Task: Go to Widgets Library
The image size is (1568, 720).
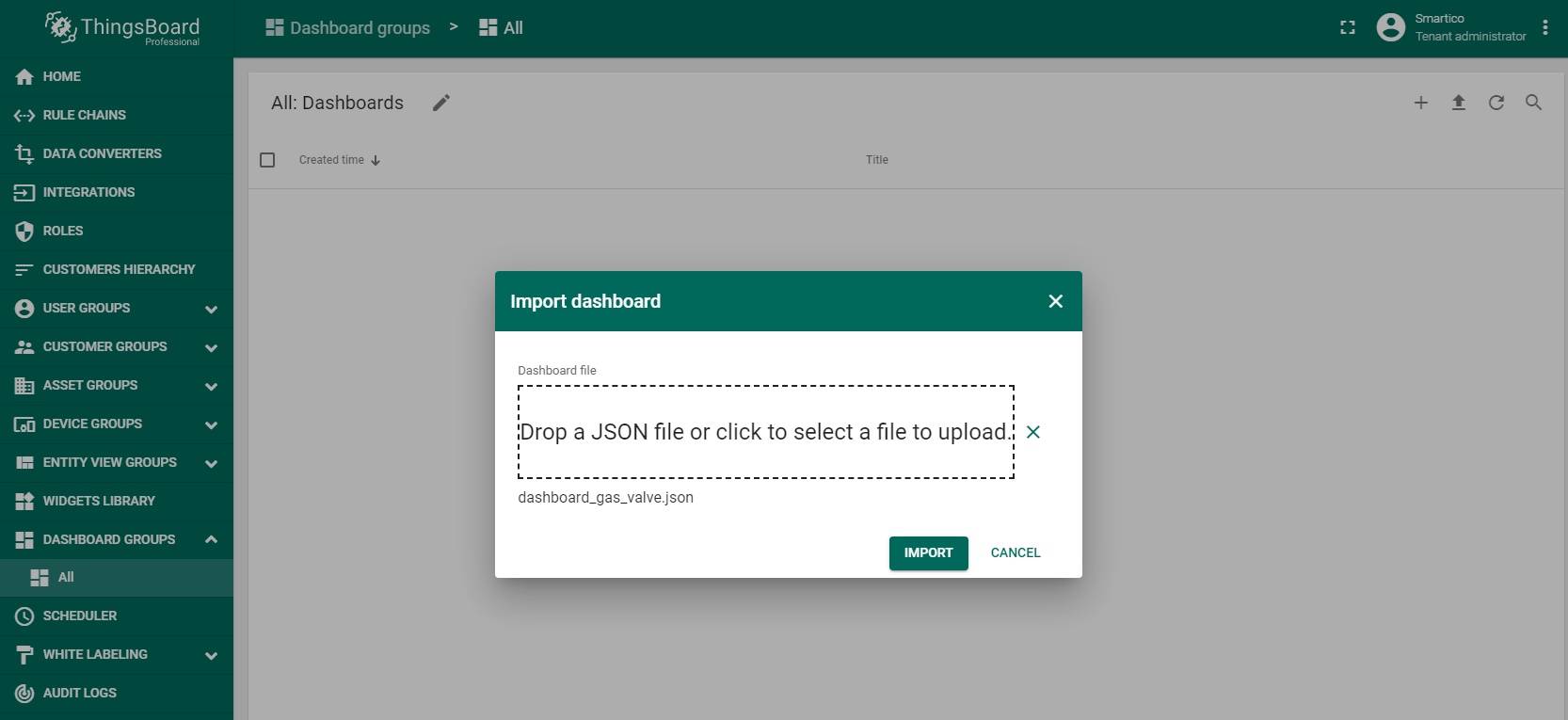Action: [99, 501]
